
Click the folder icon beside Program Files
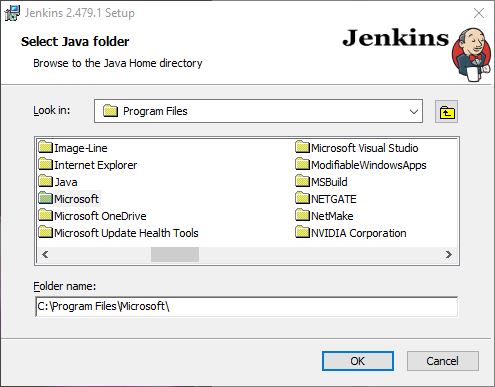(110, 111)
